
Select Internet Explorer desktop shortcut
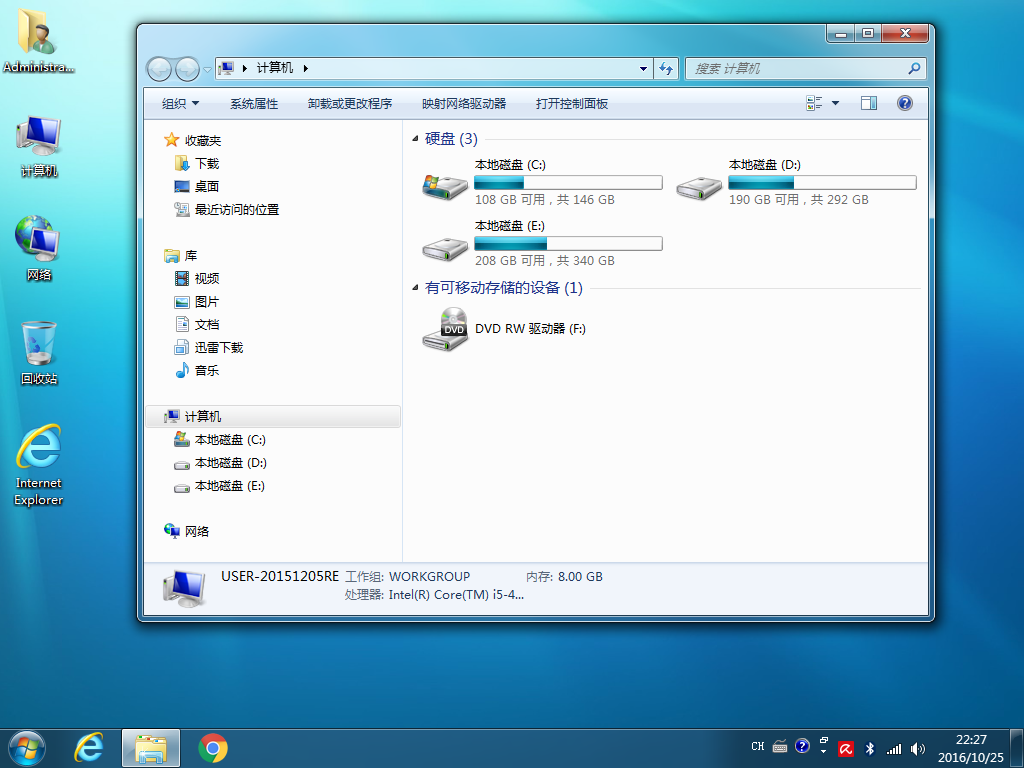click(x=39, y=465)
